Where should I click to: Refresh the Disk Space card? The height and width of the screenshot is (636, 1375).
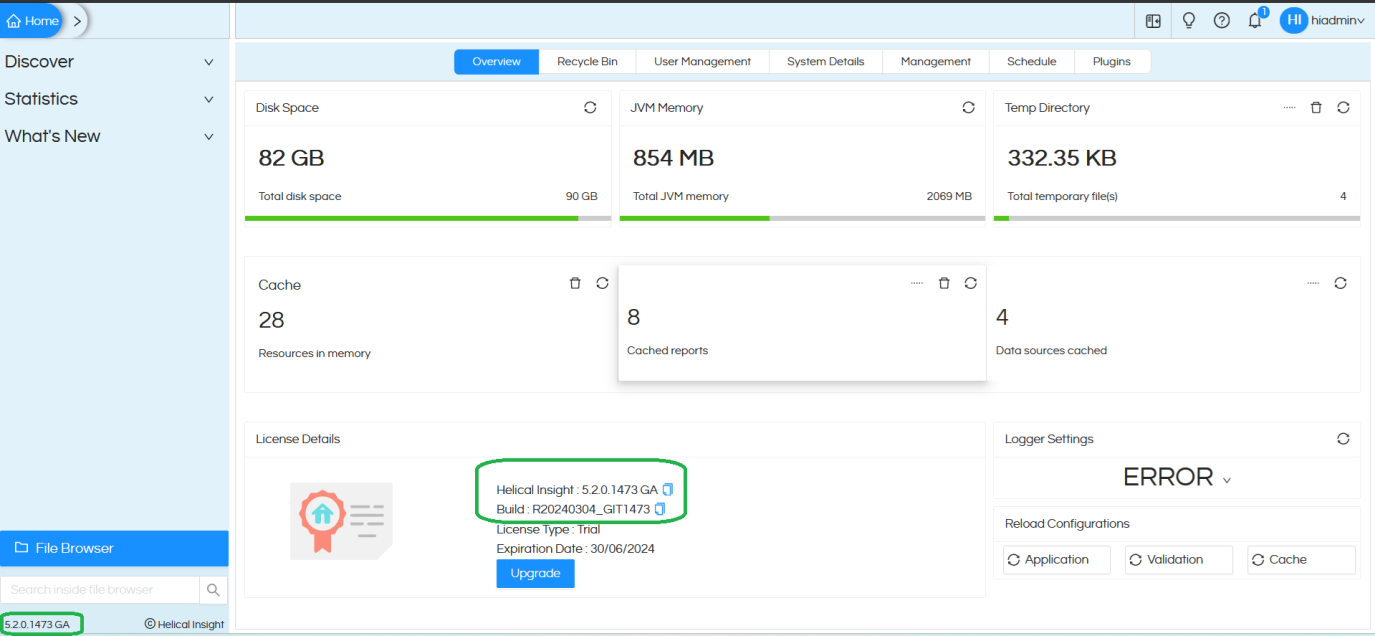(x=590, y=108)
